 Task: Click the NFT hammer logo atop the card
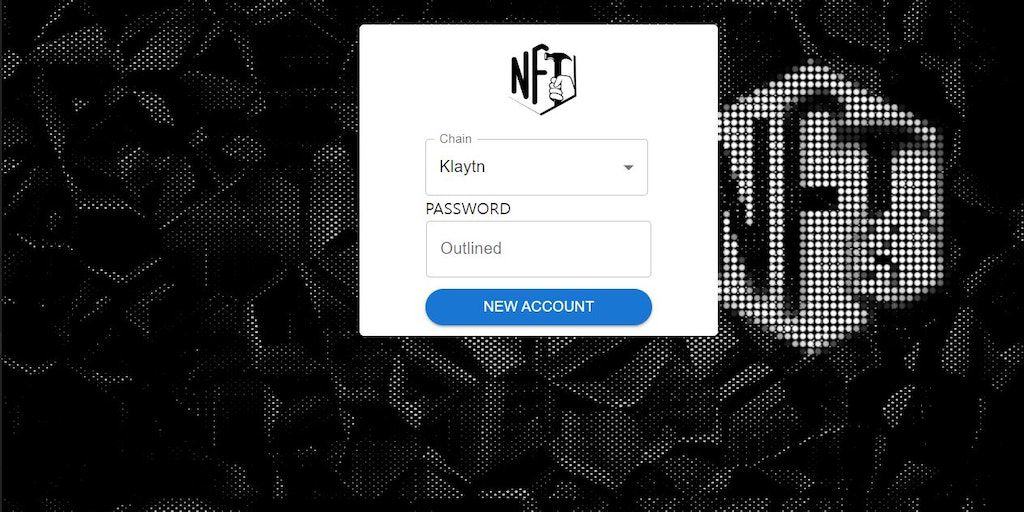pos(543,83)
